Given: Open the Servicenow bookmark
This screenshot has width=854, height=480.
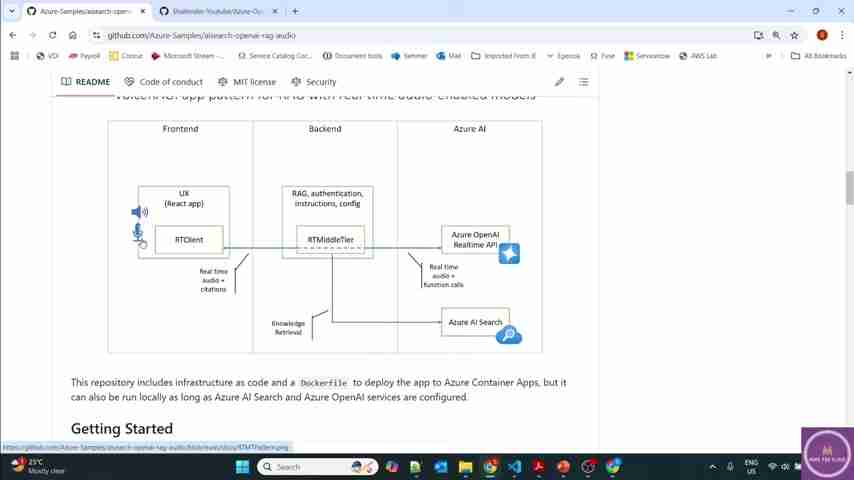Looking at the screenshot, I should (x=647, y=56).
